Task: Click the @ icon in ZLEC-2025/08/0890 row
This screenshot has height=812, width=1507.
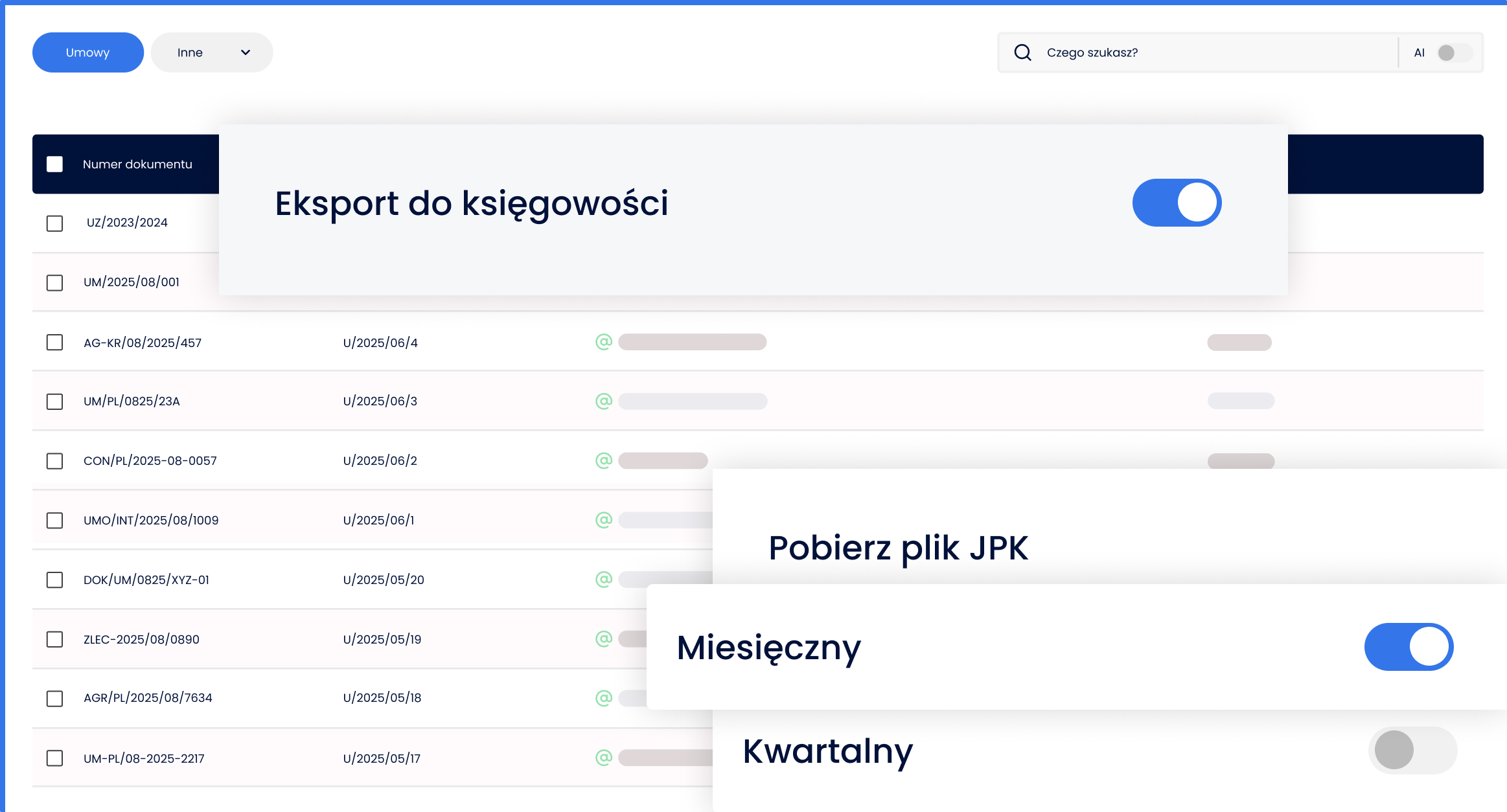Action: pos(604,639)
